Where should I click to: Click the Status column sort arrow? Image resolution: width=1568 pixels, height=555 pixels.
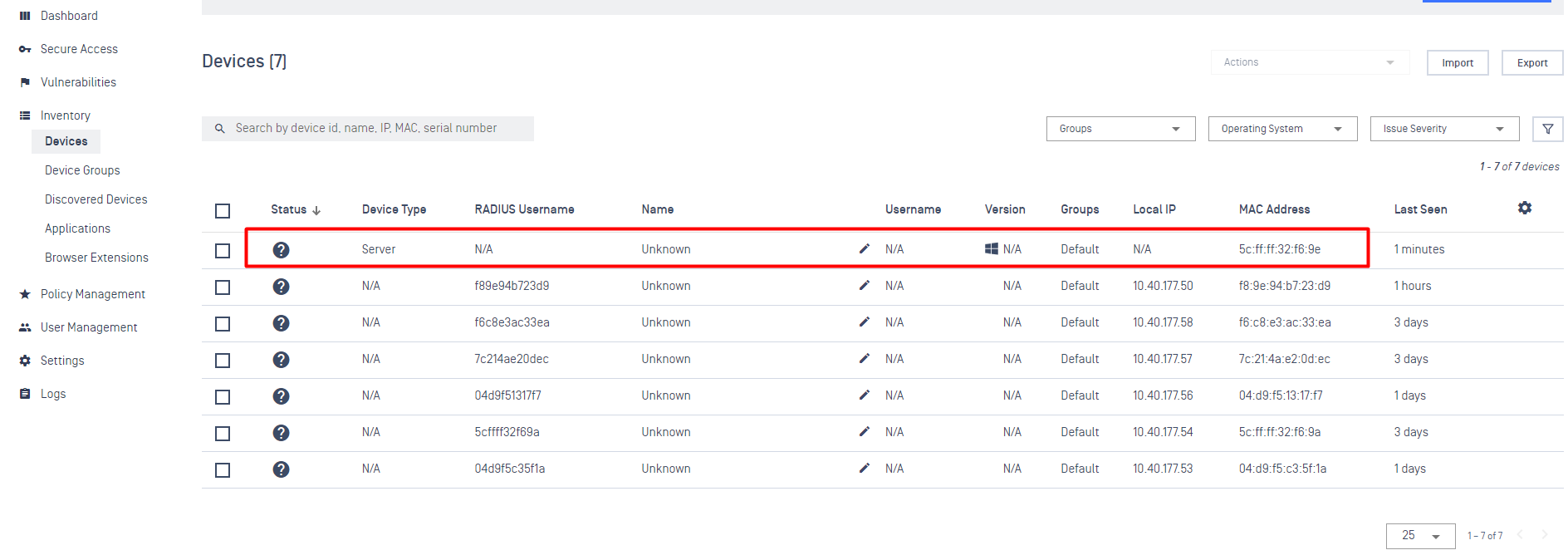pos(316,210)
